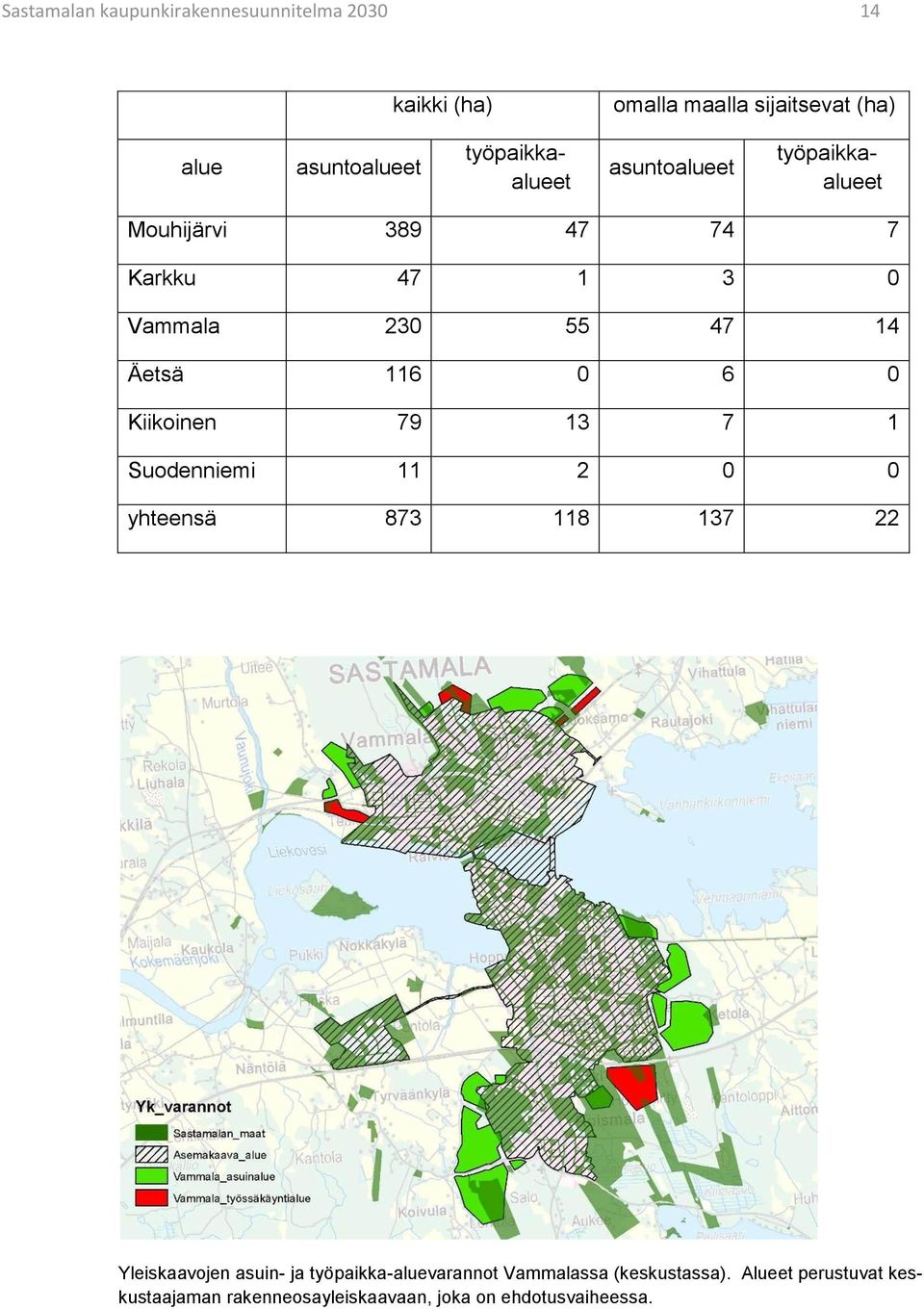Click the total 873 in the yhteensä row

(403, 519)
